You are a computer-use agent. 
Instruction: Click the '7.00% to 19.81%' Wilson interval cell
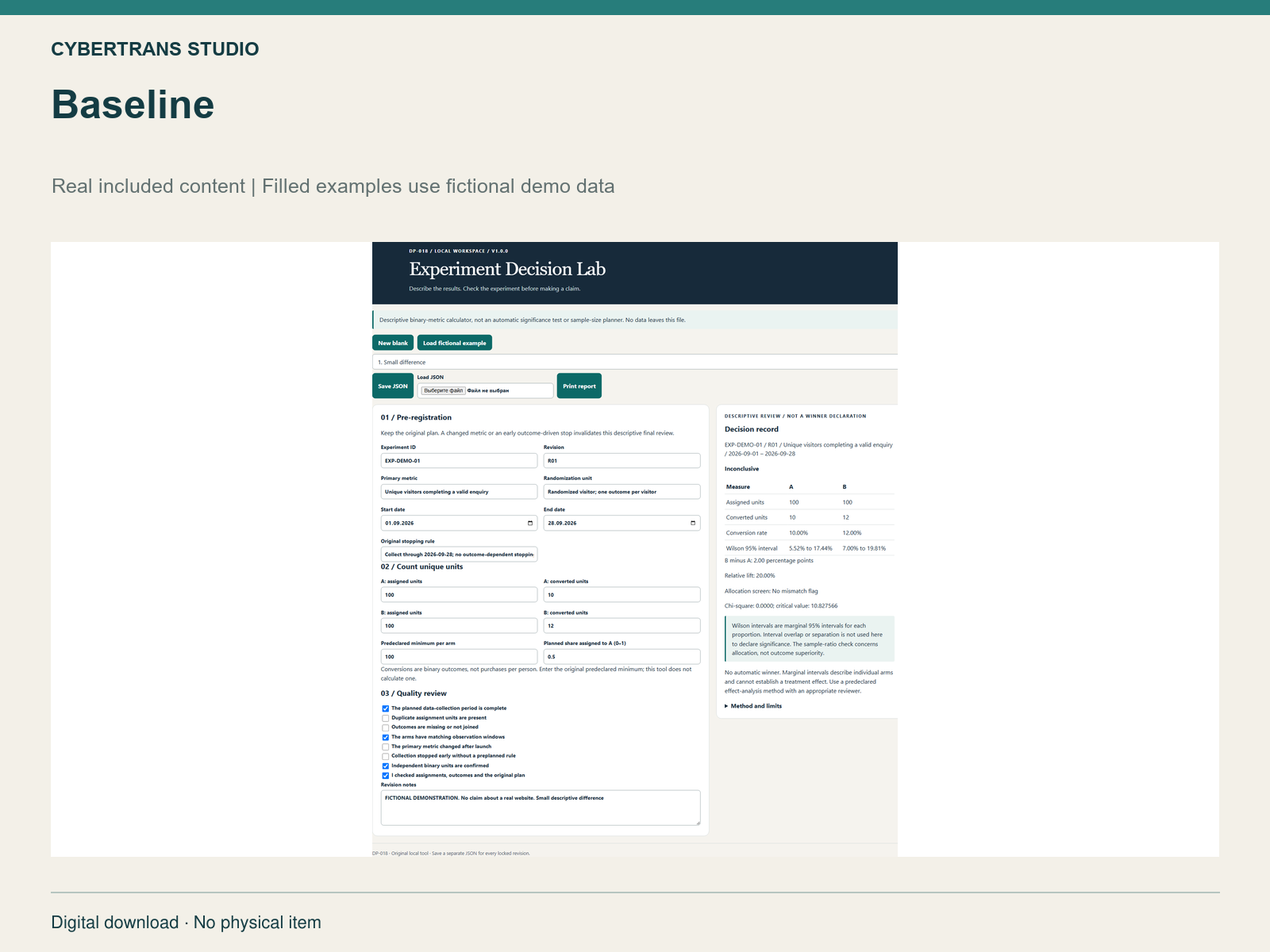click(864, 548)
